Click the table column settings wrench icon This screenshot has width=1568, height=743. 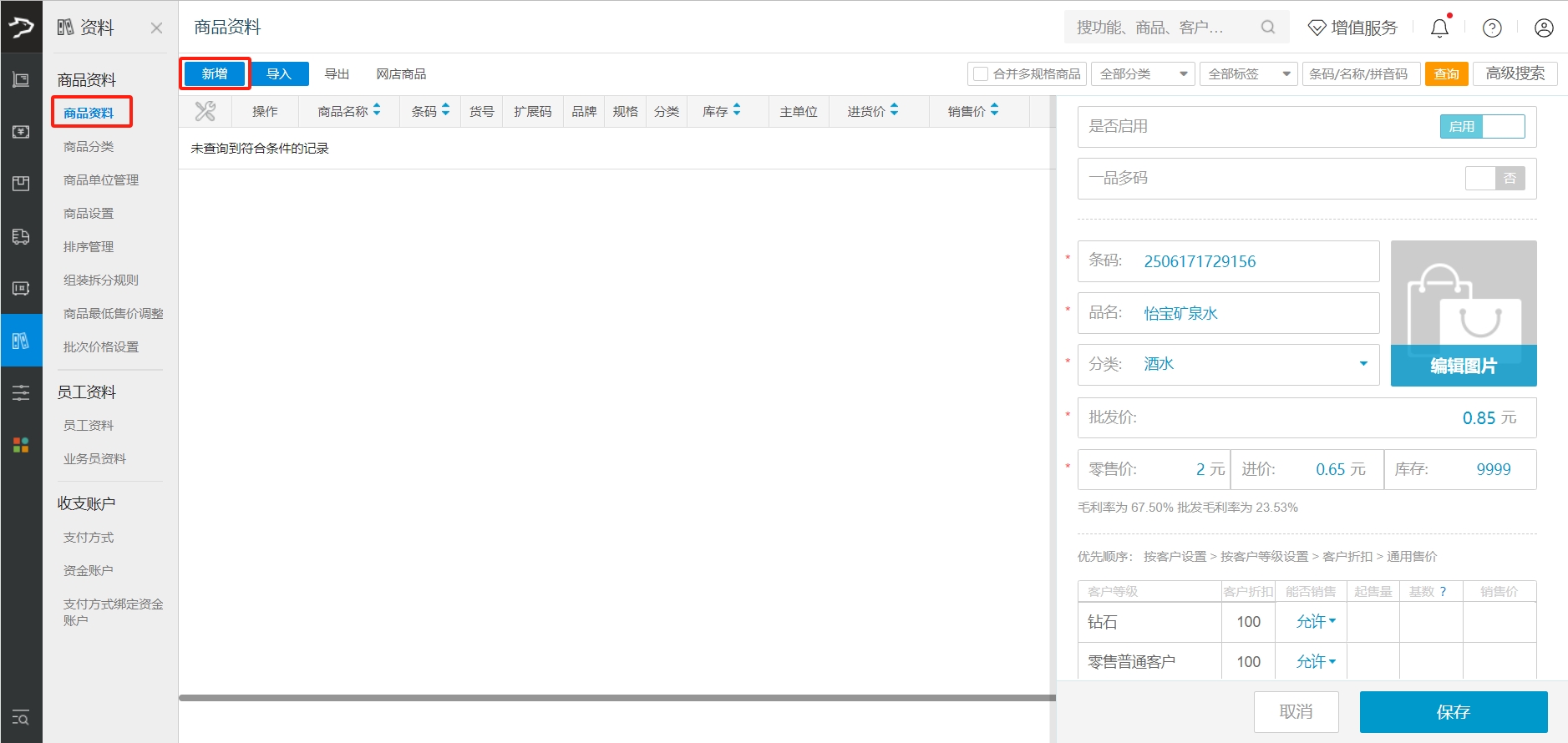pos(205,111)
